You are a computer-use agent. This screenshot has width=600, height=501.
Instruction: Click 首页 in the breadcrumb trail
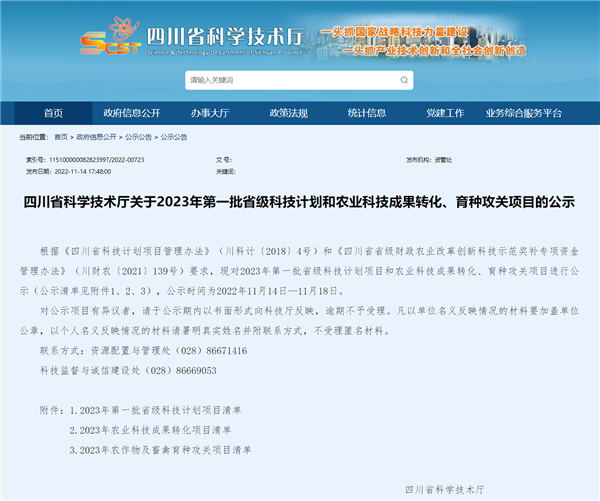tap(61, 137)
